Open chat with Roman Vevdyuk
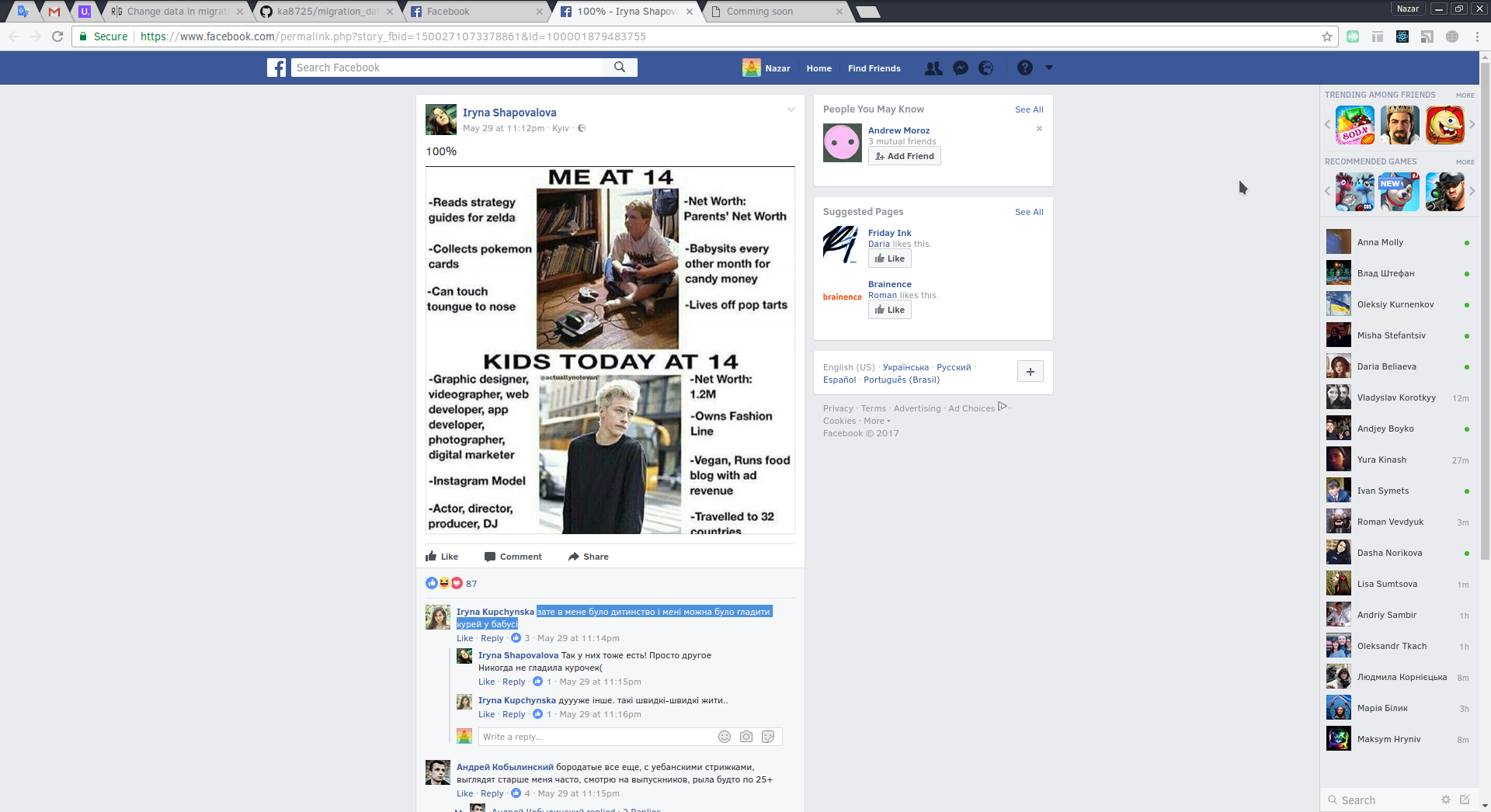 pyautogui.click(x=1398, y=522)
